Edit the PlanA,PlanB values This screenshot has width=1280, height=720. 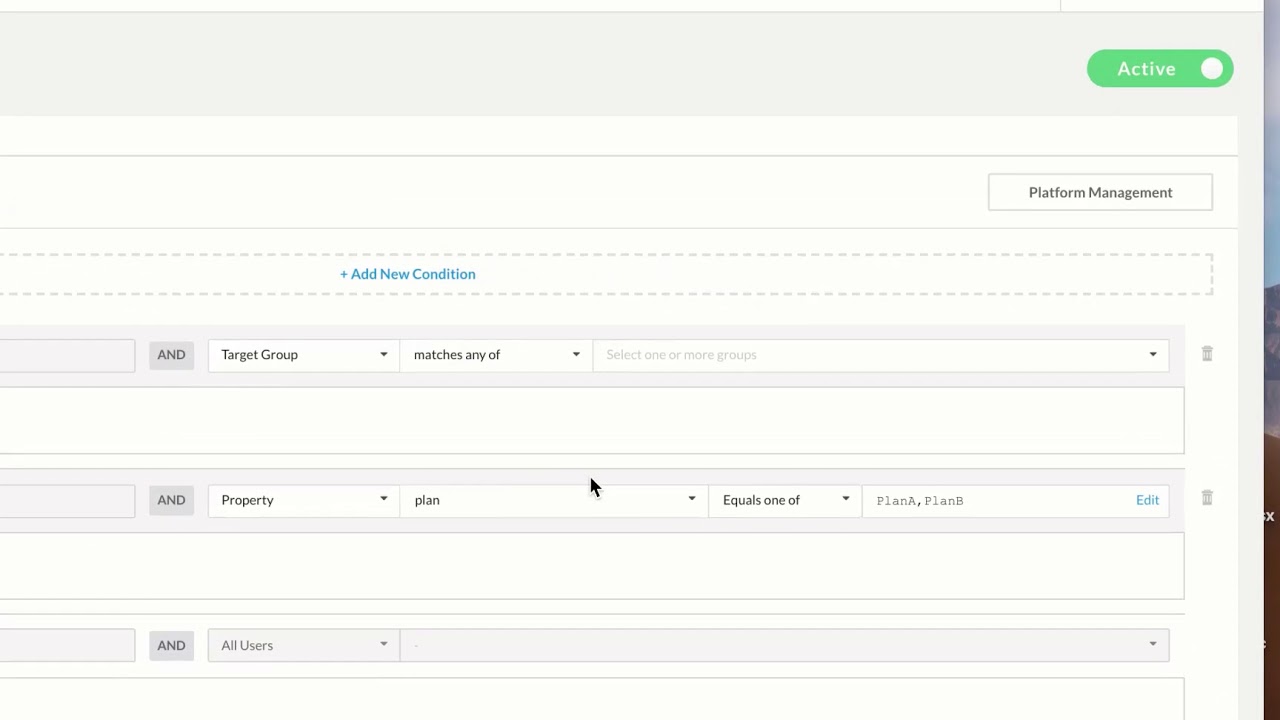1147,500
